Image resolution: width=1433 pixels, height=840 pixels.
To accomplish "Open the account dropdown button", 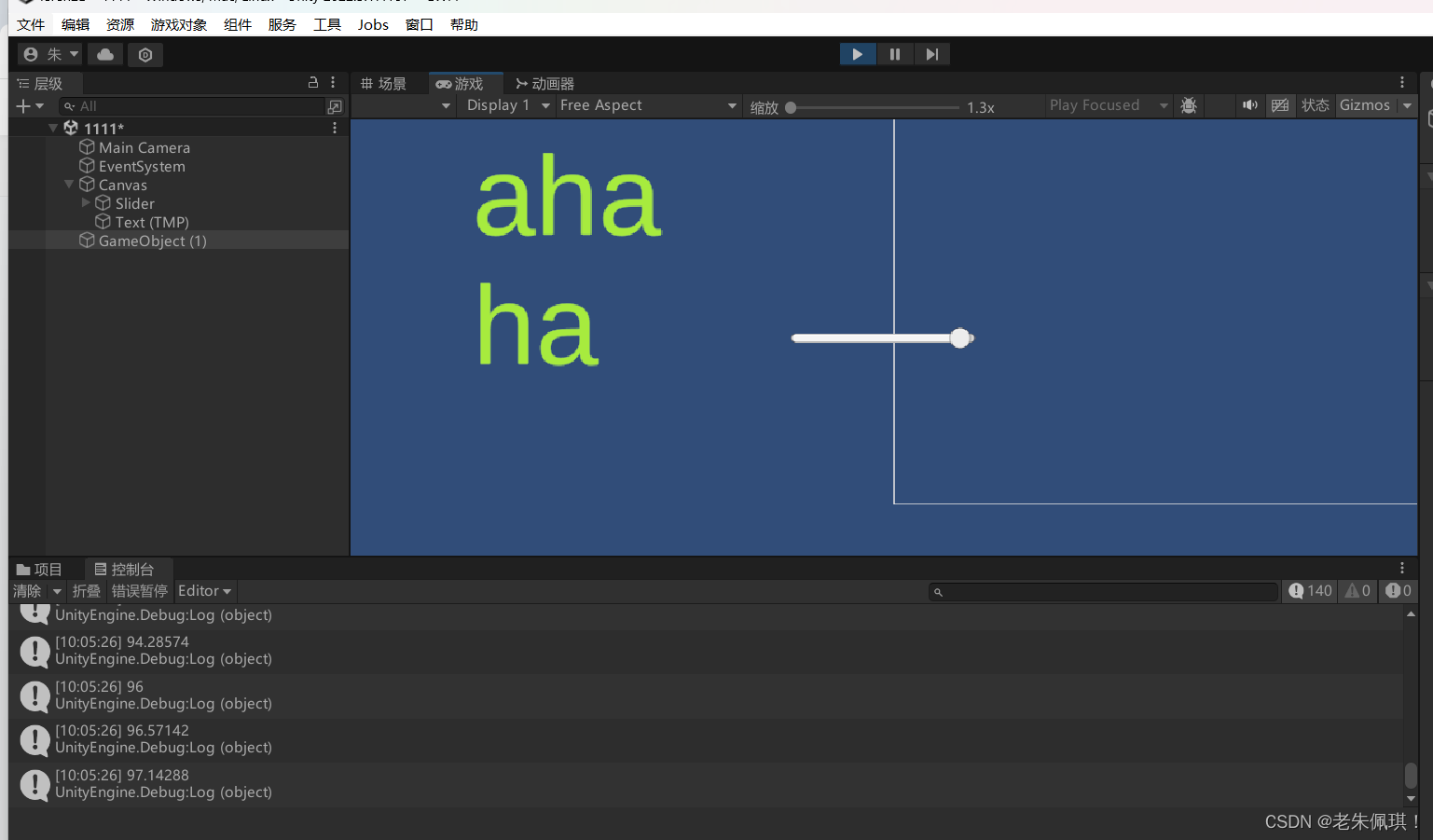I will point(50,54).
